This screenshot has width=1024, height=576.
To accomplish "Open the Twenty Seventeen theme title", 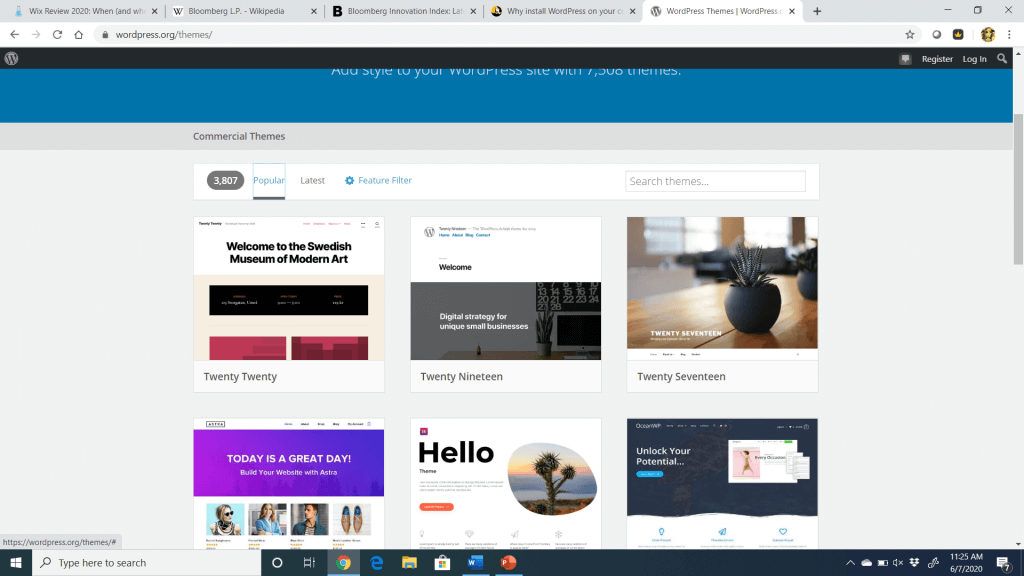I will coord(681,376).
